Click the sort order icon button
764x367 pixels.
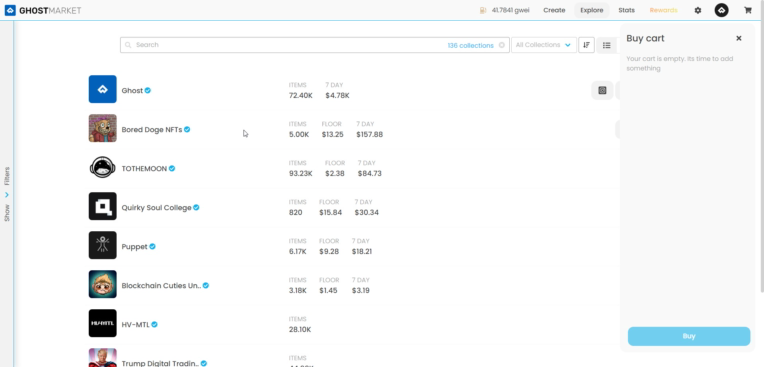coord(586,45)
